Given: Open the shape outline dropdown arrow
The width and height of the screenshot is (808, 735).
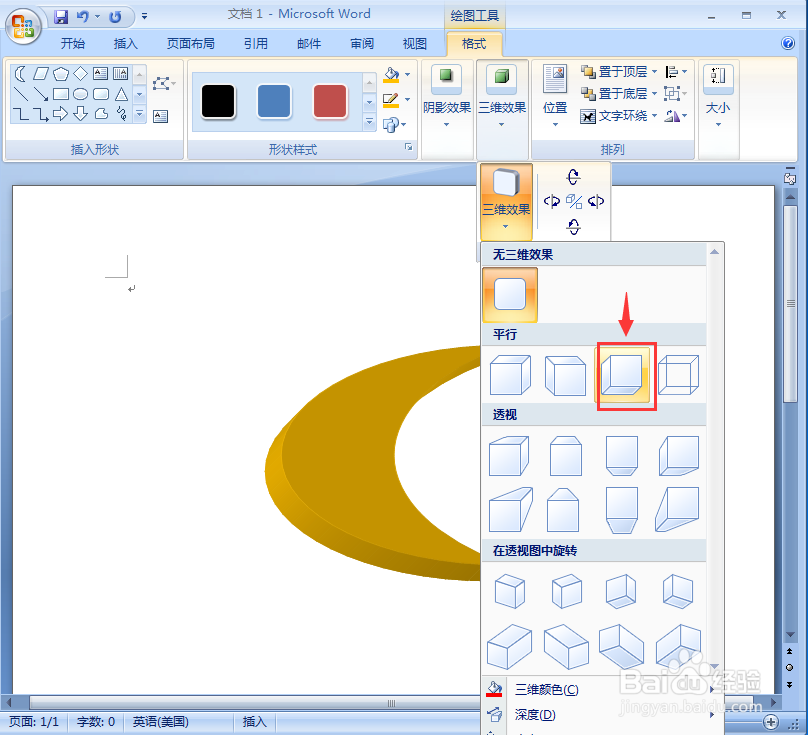Looking at the screenshot, I should (x=408, y=99).
